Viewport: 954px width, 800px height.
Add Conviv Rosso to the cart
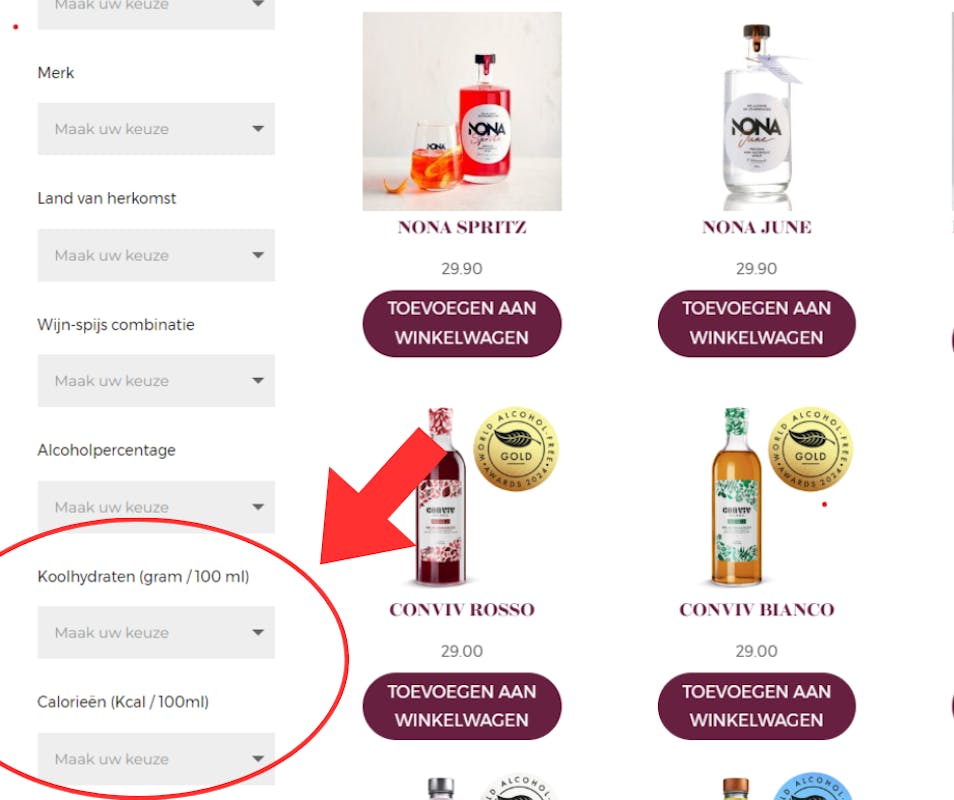tap(462, 706)
